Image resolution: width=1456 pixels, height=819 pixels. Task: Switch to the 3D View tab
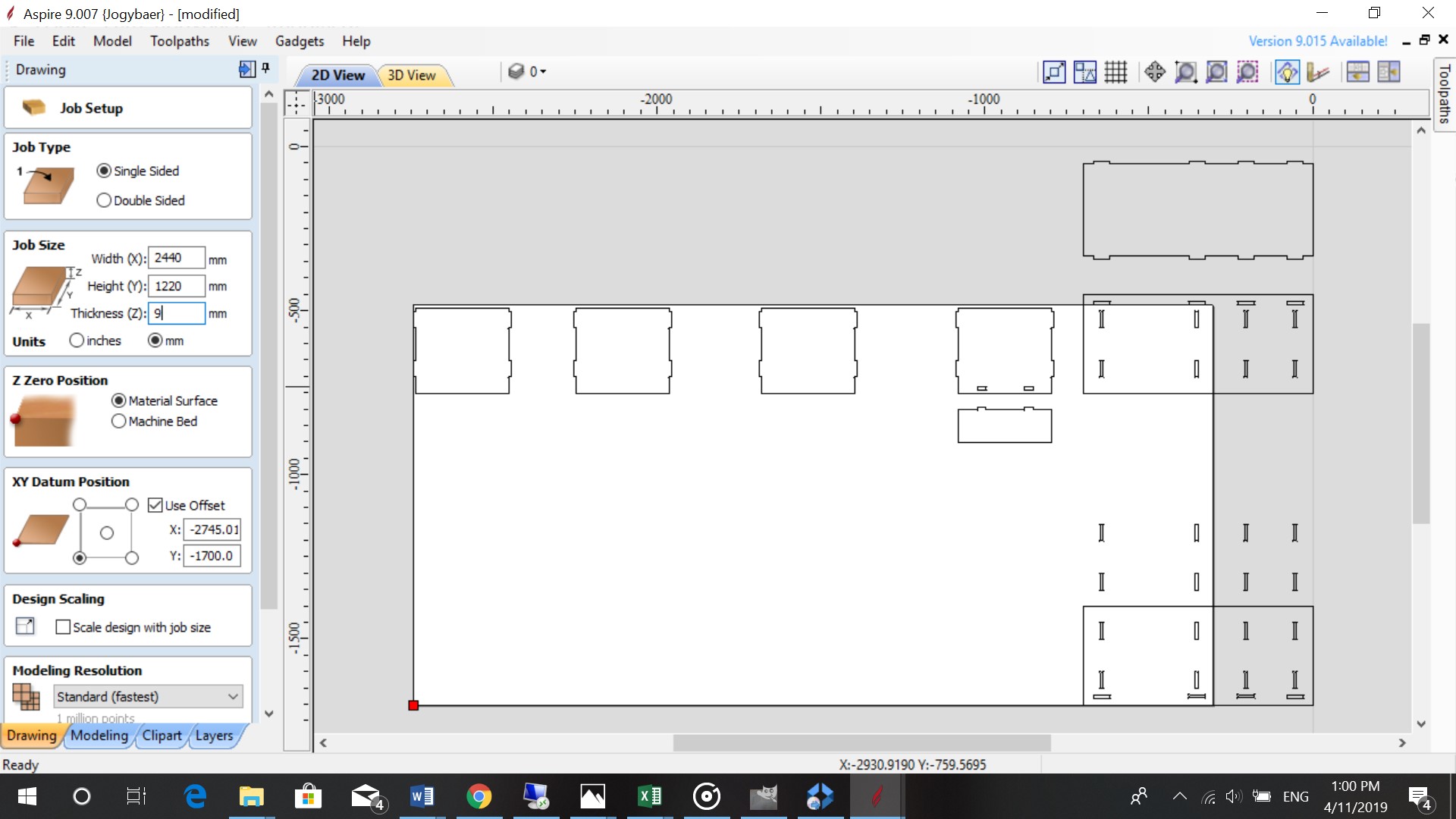pyautogui.click(x=412, y=75)
